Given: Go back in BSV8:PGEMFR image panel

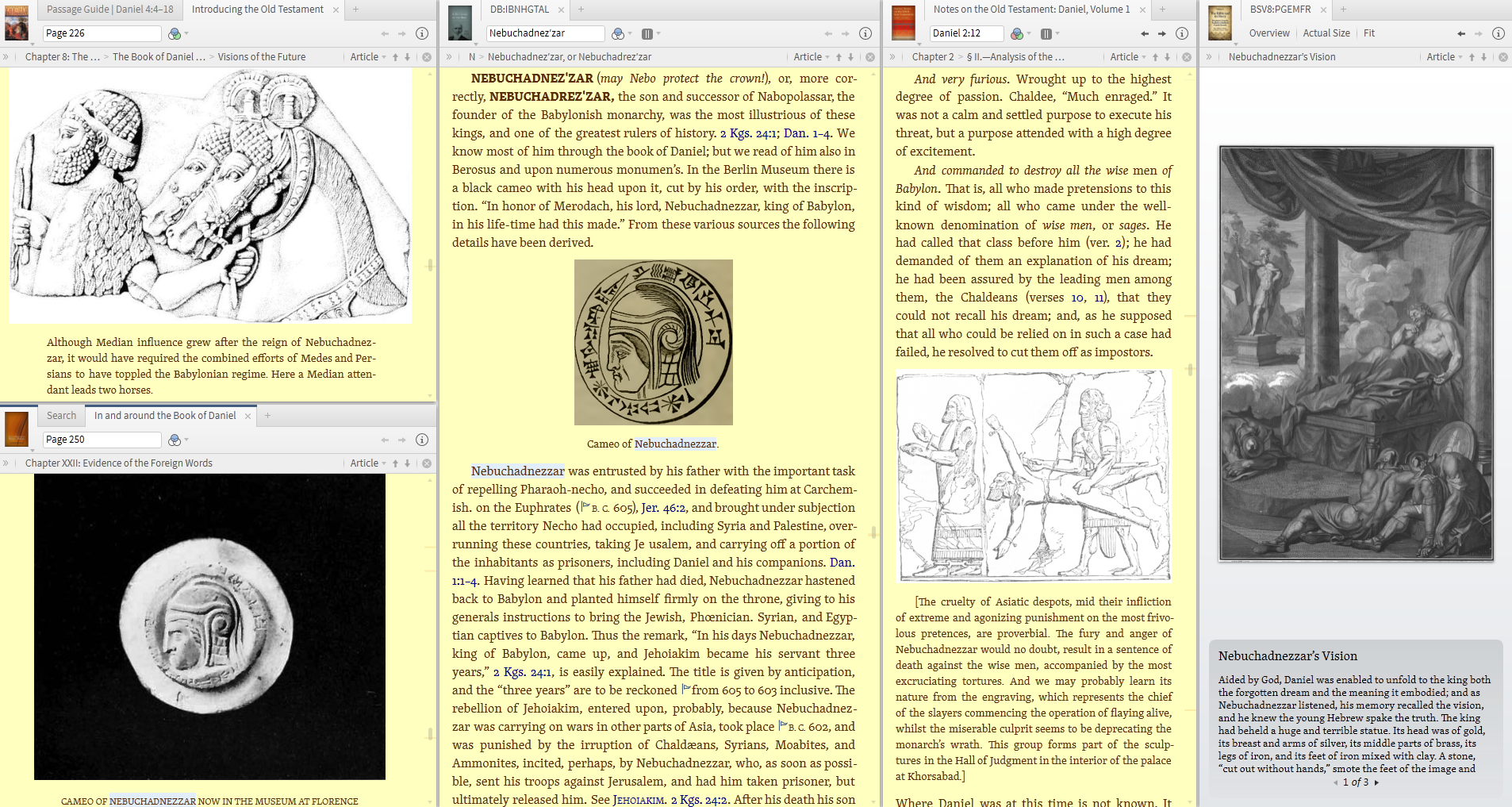Looking at the screenshot, I should click(x=1461, y=33).
